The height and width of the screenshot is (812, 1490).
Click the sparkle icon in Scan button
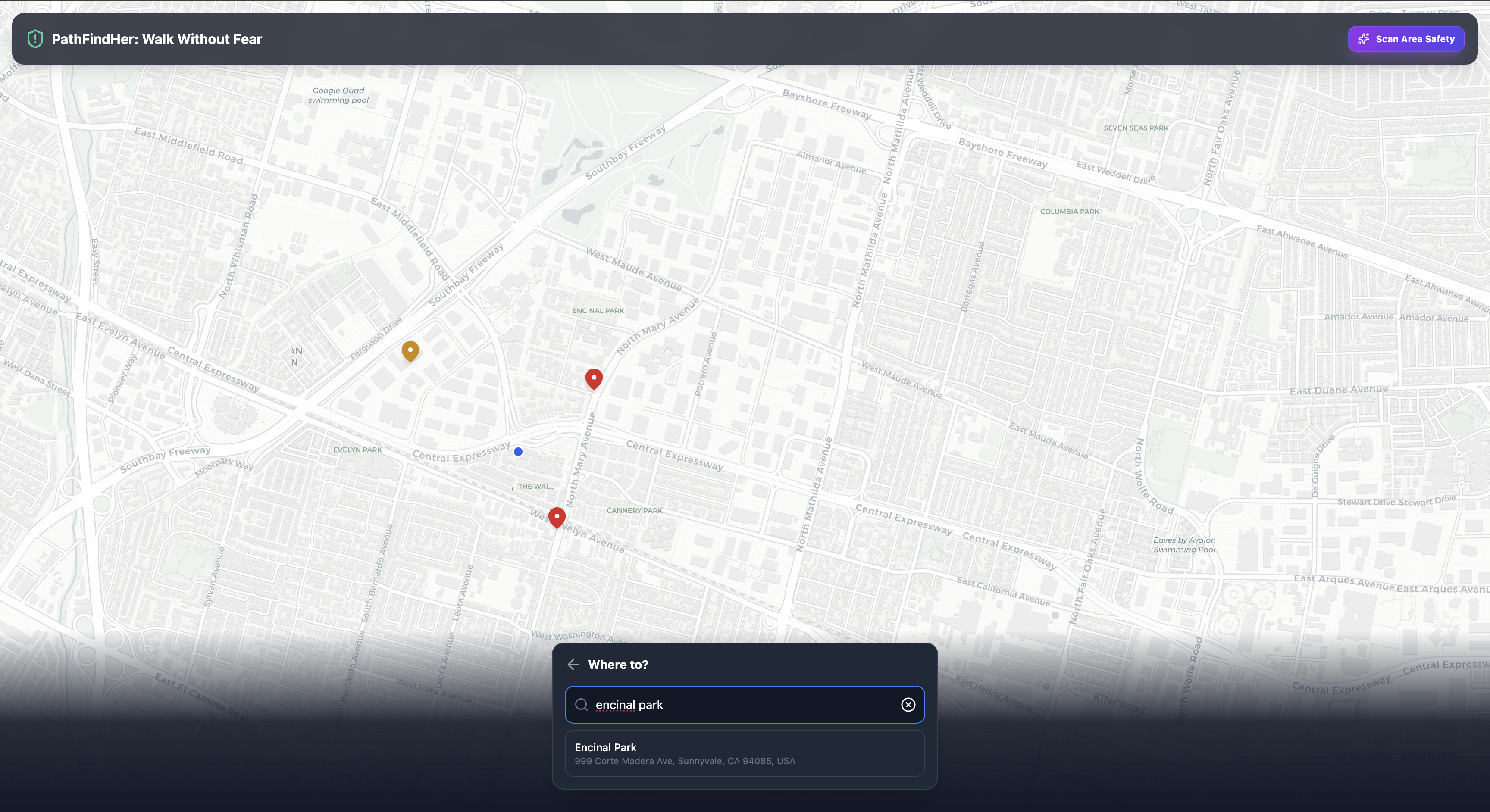[1363, 39]
